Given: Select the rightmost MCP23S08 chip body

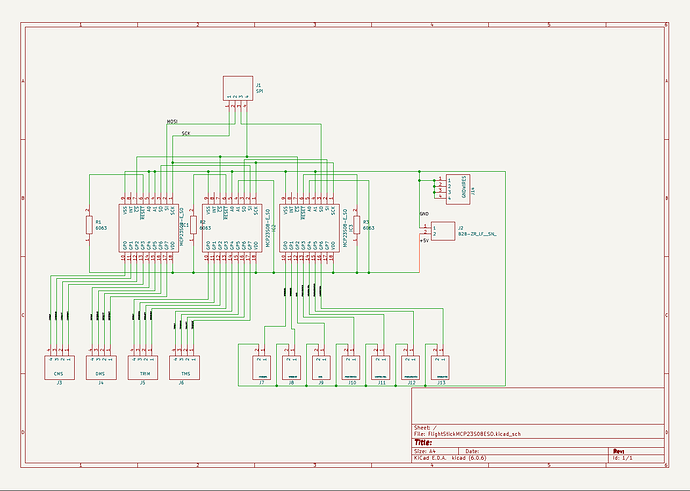Looking at the screenshot, I should 309,228.
